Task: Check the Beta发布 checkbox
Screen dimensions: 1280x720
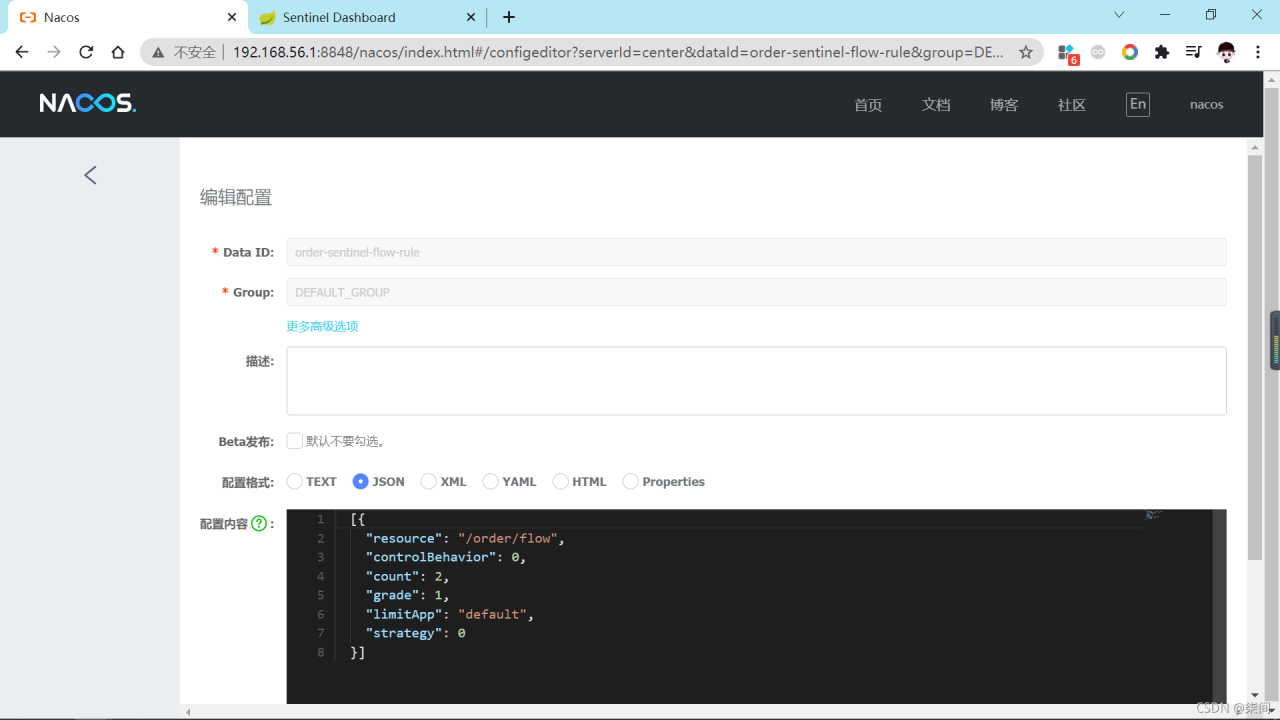Action: tap(294, 441)
